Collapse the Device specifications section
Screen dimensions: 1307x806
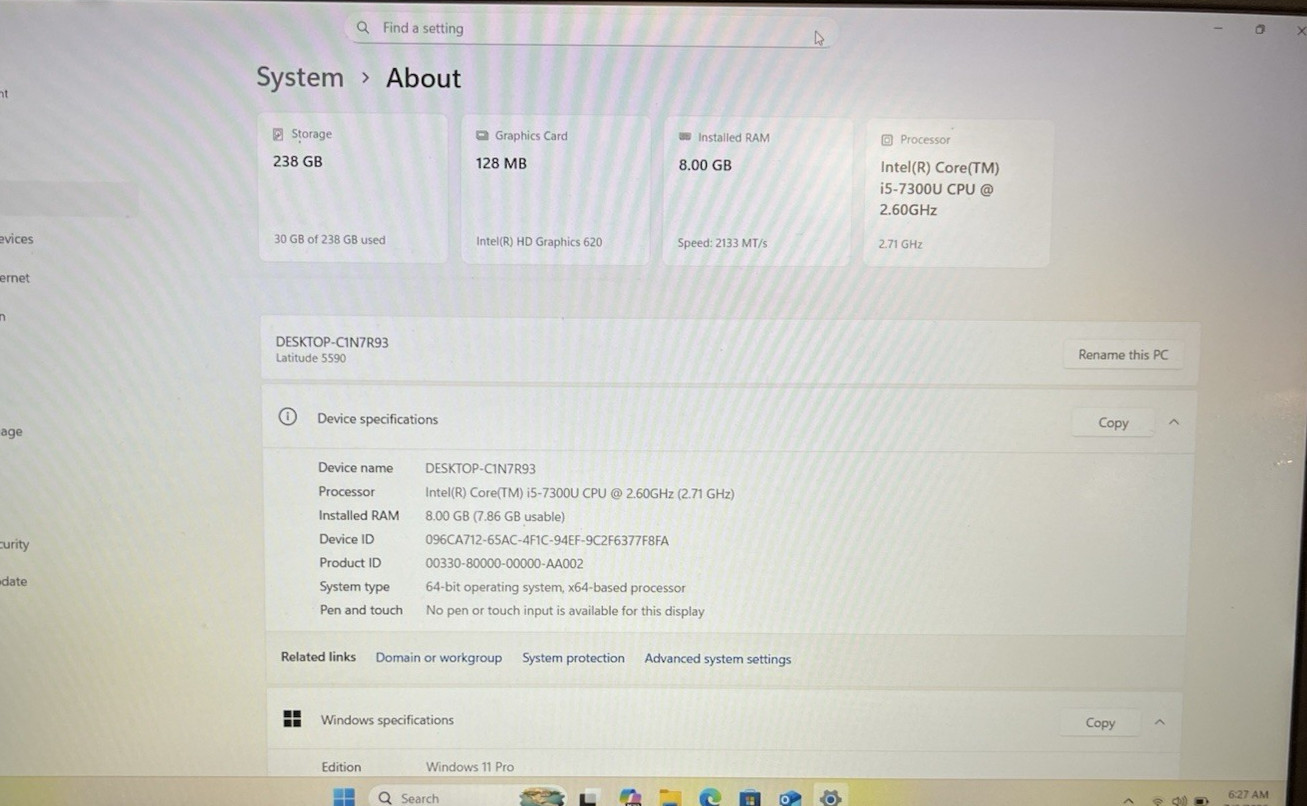click(1174, 422)
